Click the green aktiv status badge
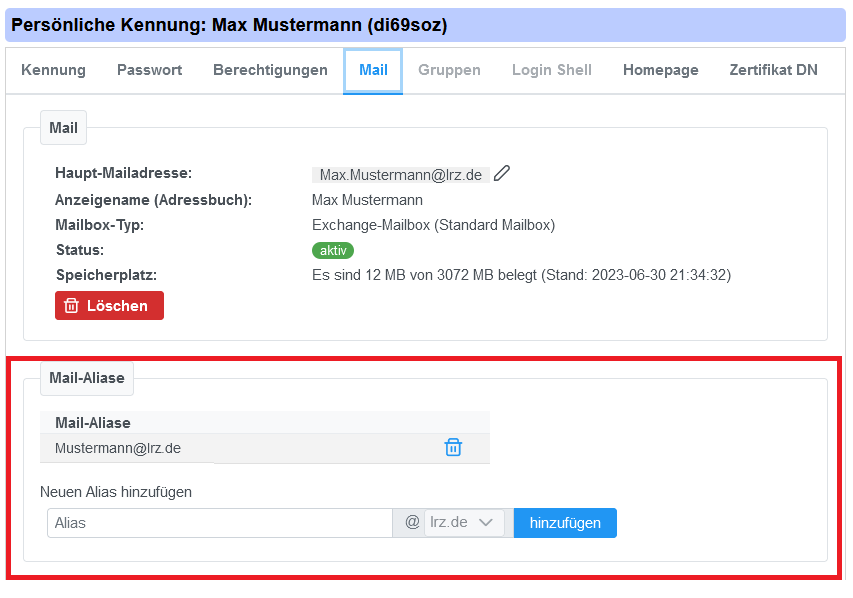853x598 pixels. tap(333, 250)
